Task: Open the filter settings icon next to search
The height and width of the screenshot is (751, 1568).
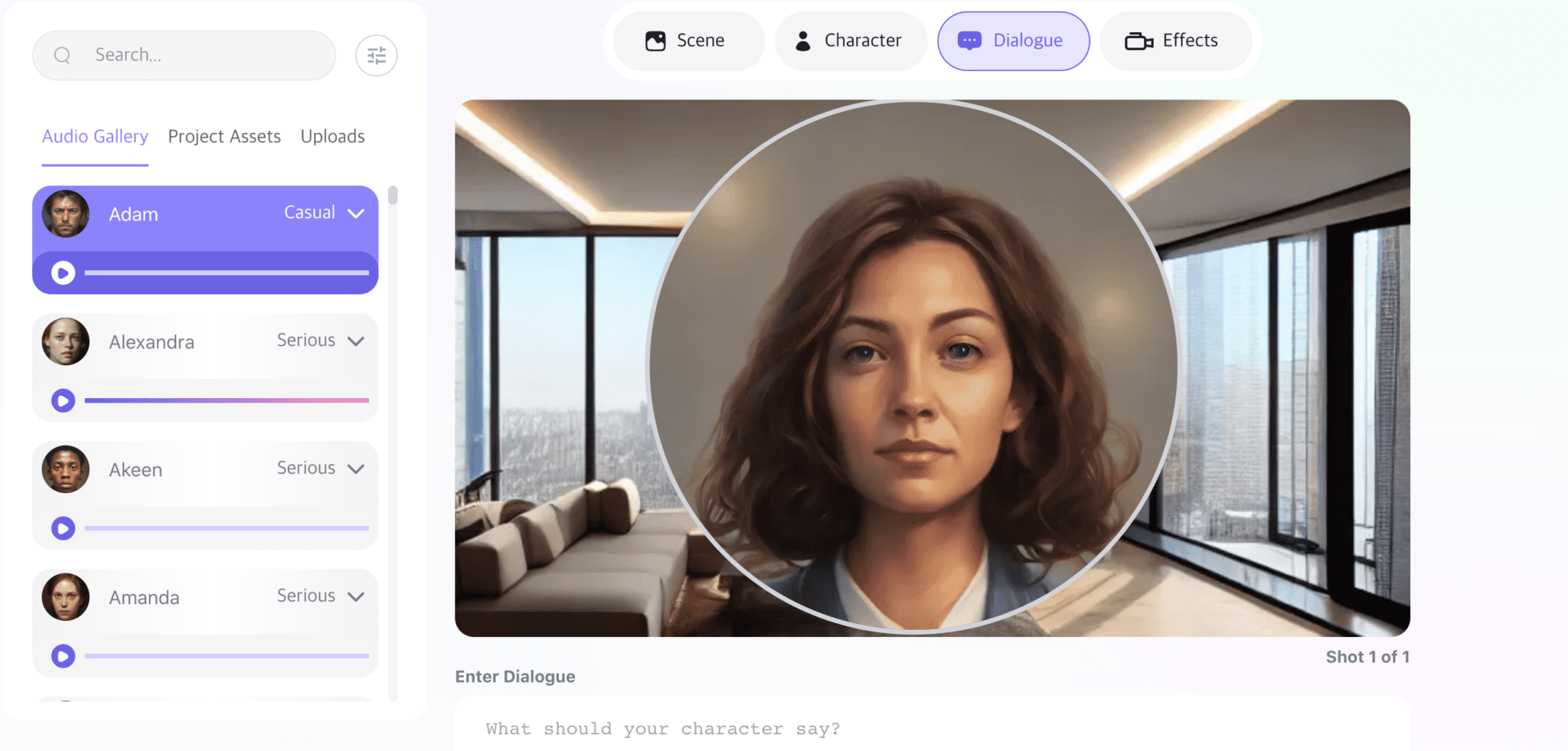Action: click(x=376, y=55)
